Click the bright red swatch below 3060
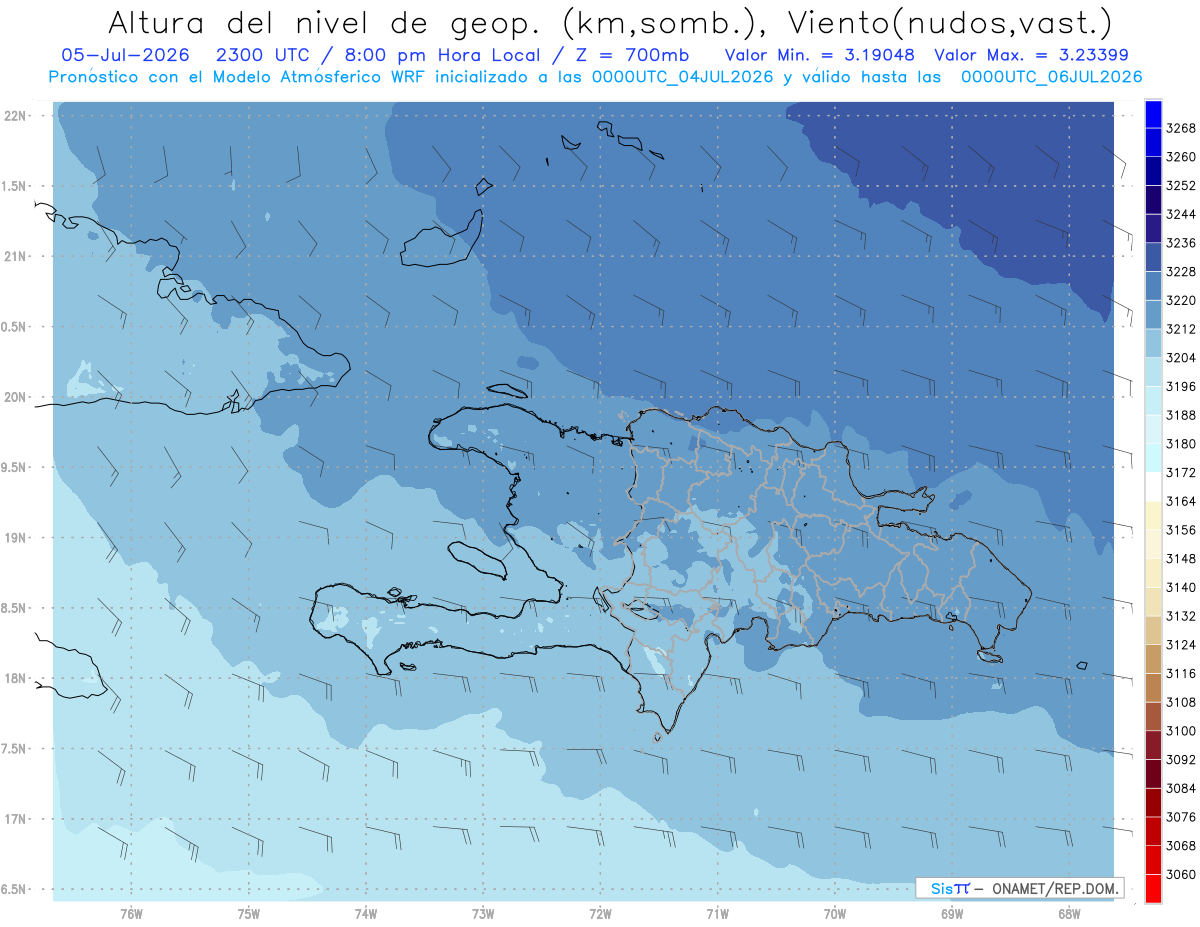 (1153, 888)
